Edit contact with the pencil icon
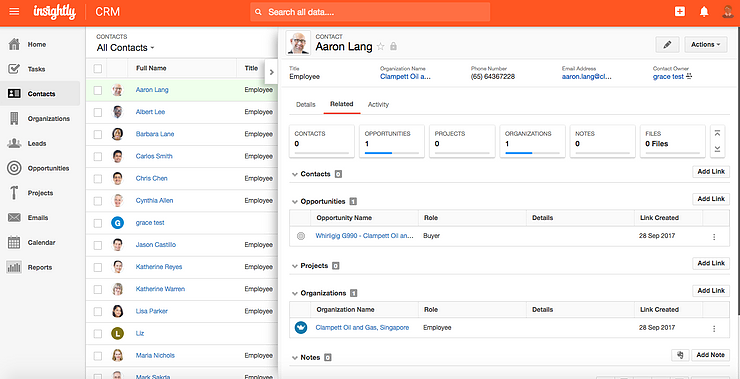740x379 pixels. pyautogui.click(x=667, y=44)
